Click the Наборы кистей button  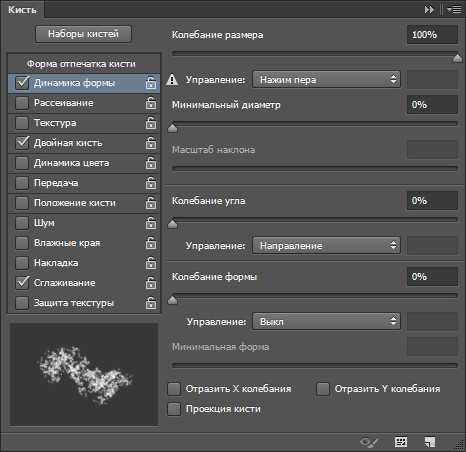[x=83, y=34]
